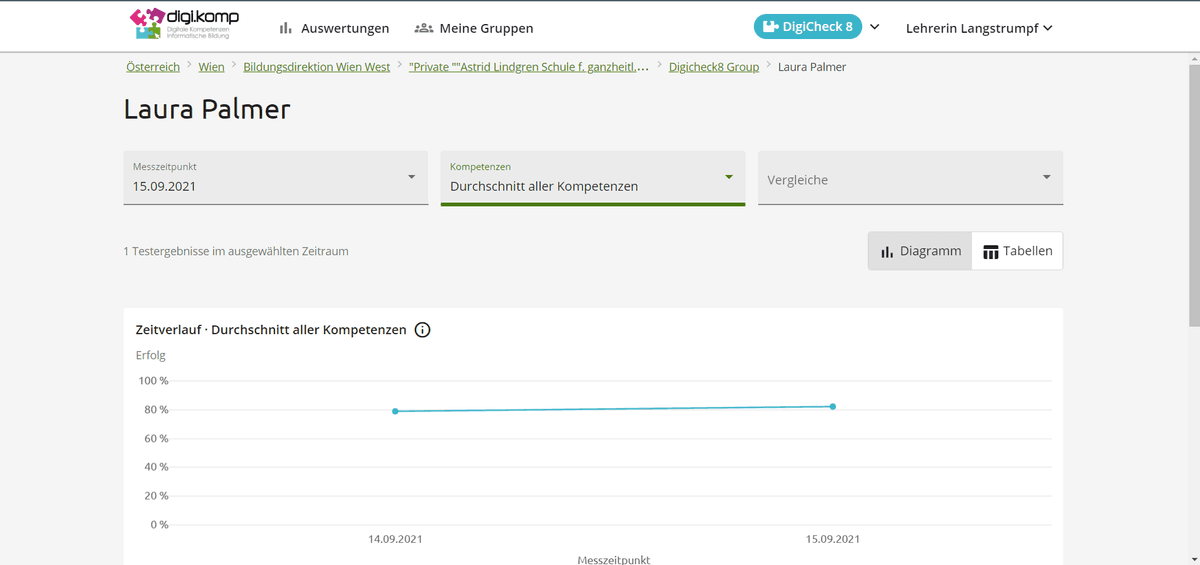Switch to Diagramm view
Screen dimensions: 1200x565
tap(920, 251)
